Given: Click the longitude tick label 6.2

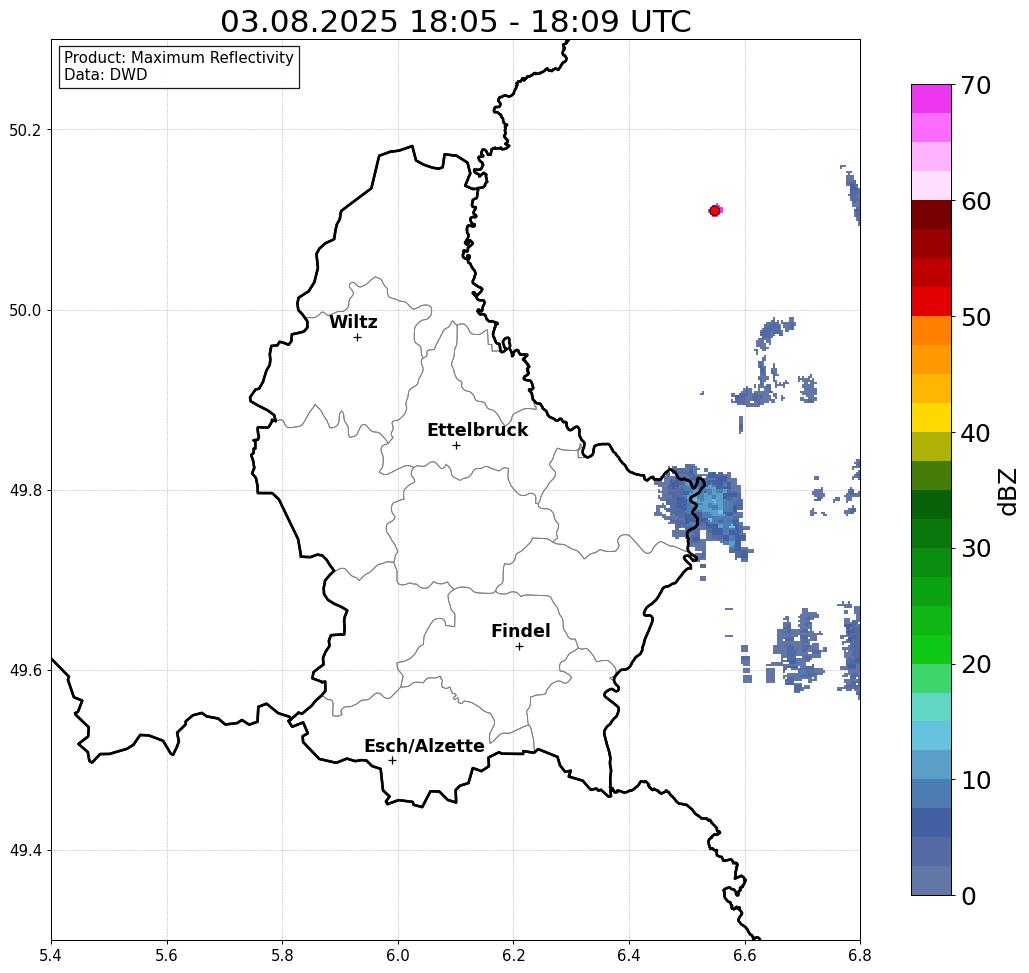Looking at the screenshot, I should (x=513, y=955).
